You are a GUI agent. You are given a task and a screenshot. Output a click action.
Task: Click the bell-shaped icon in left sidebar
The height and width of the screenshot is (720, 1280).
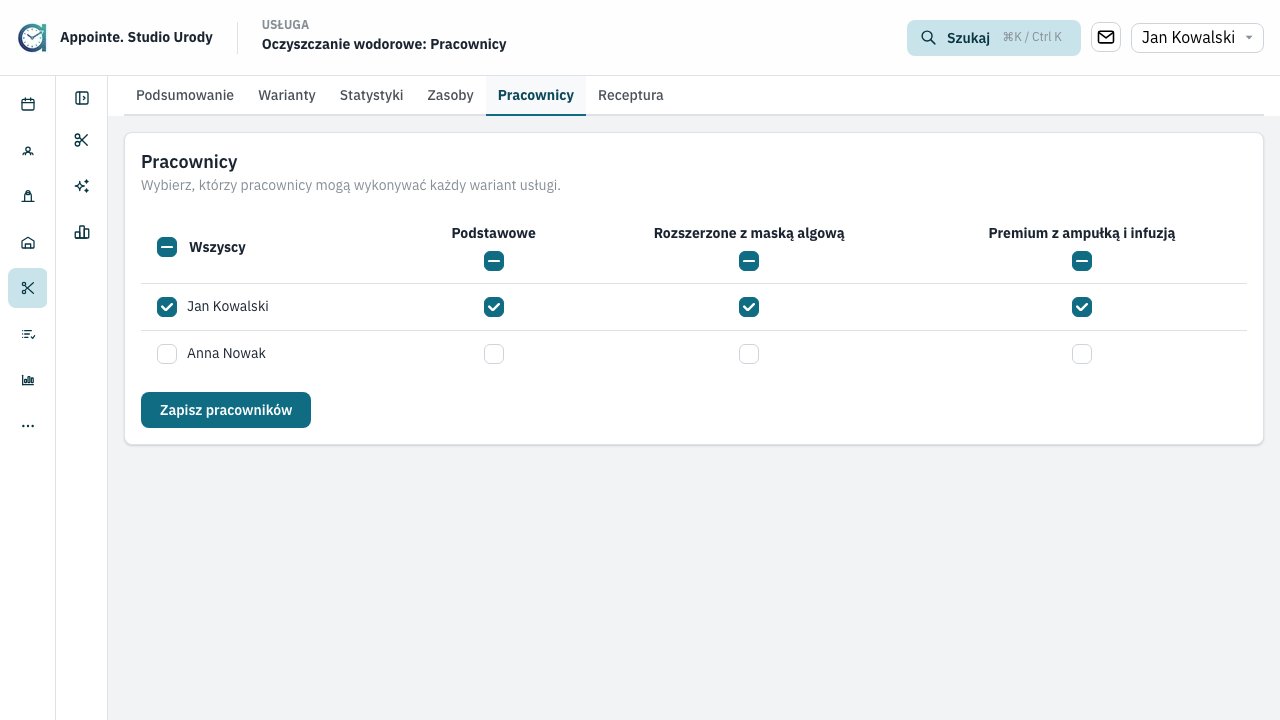tap(28, 196)
